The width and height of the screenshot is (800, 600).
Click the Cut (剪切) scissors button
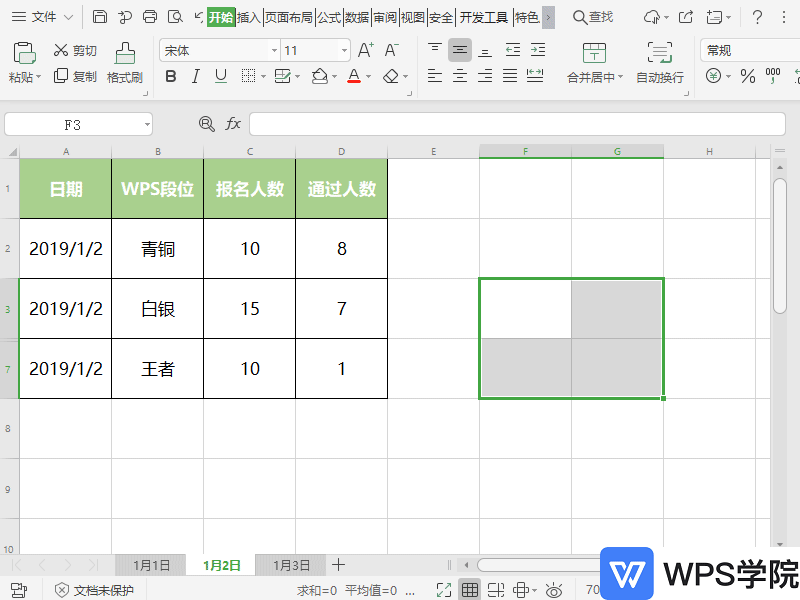point(74,50)
